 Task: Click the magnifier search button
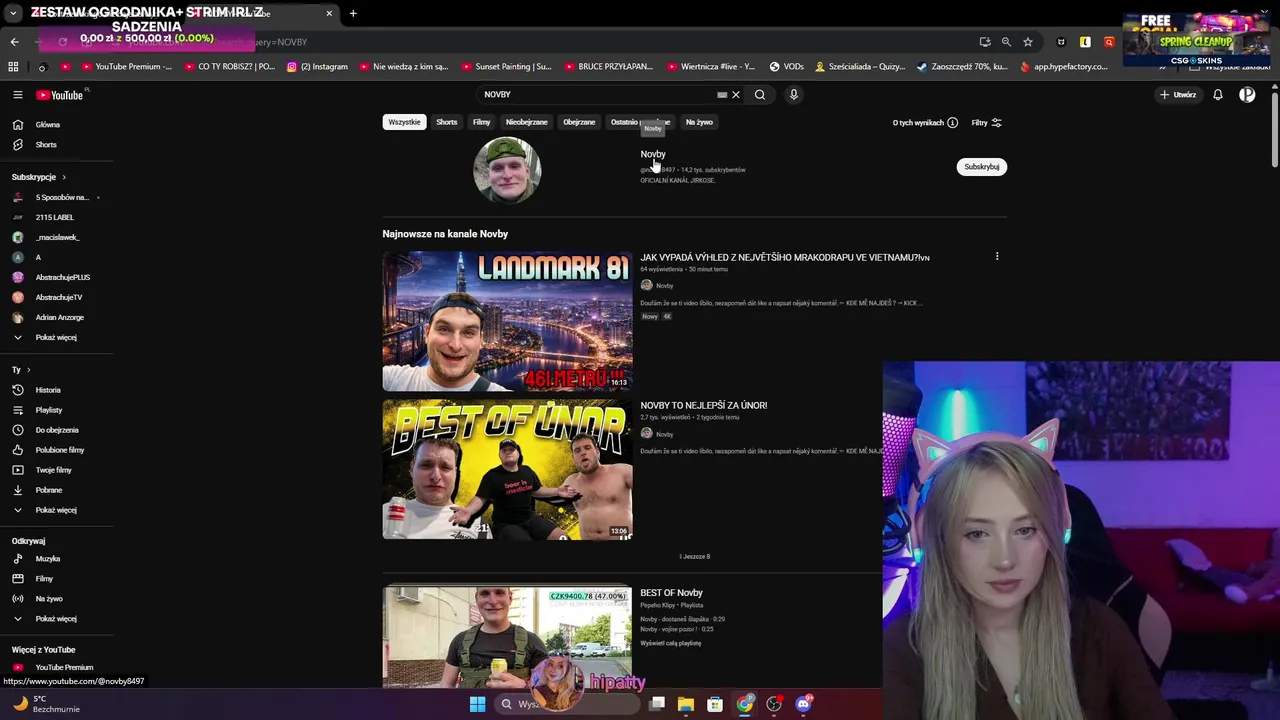[x=760, y=95]
